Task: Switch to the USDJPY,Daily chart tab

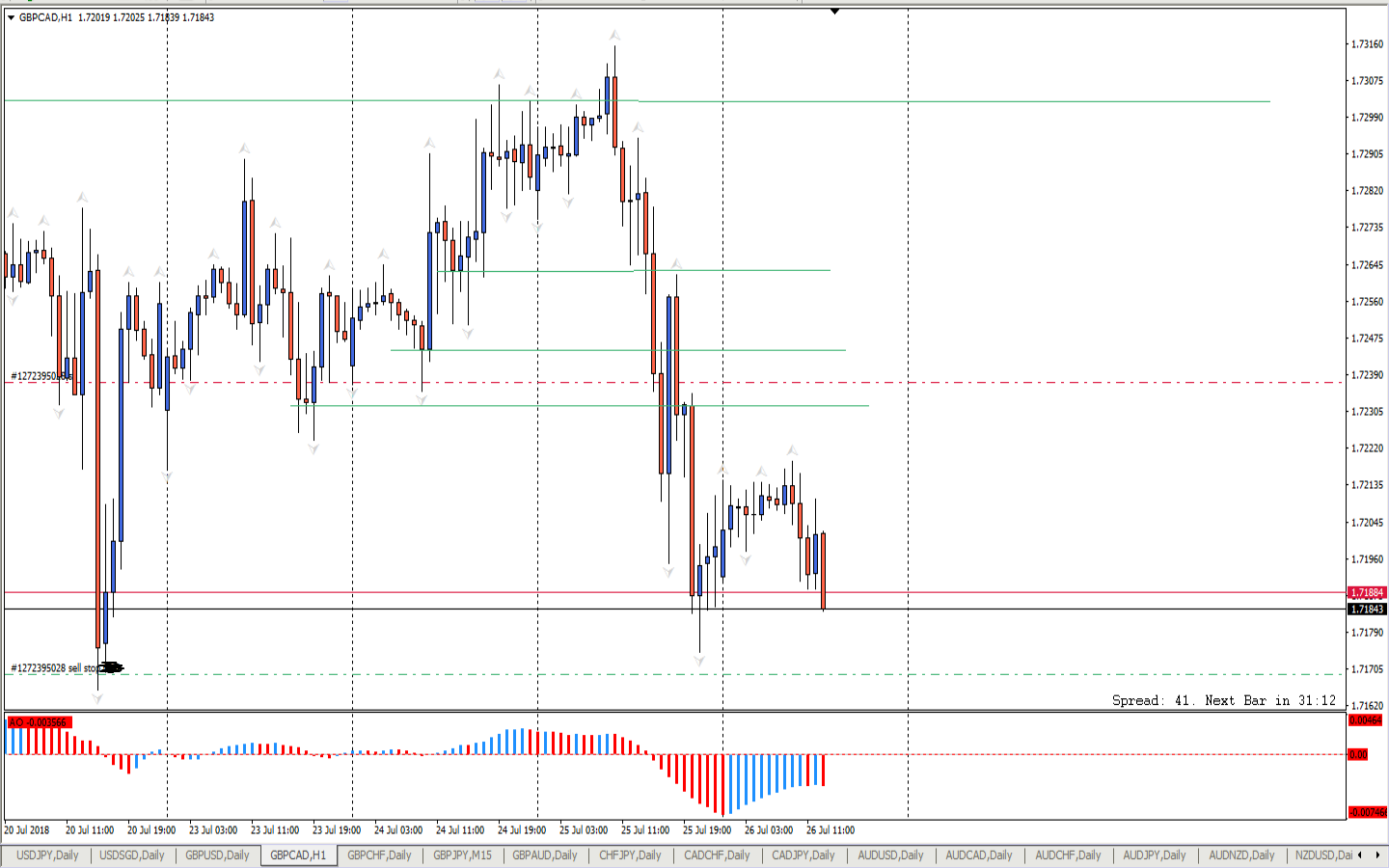Action: 47,855
